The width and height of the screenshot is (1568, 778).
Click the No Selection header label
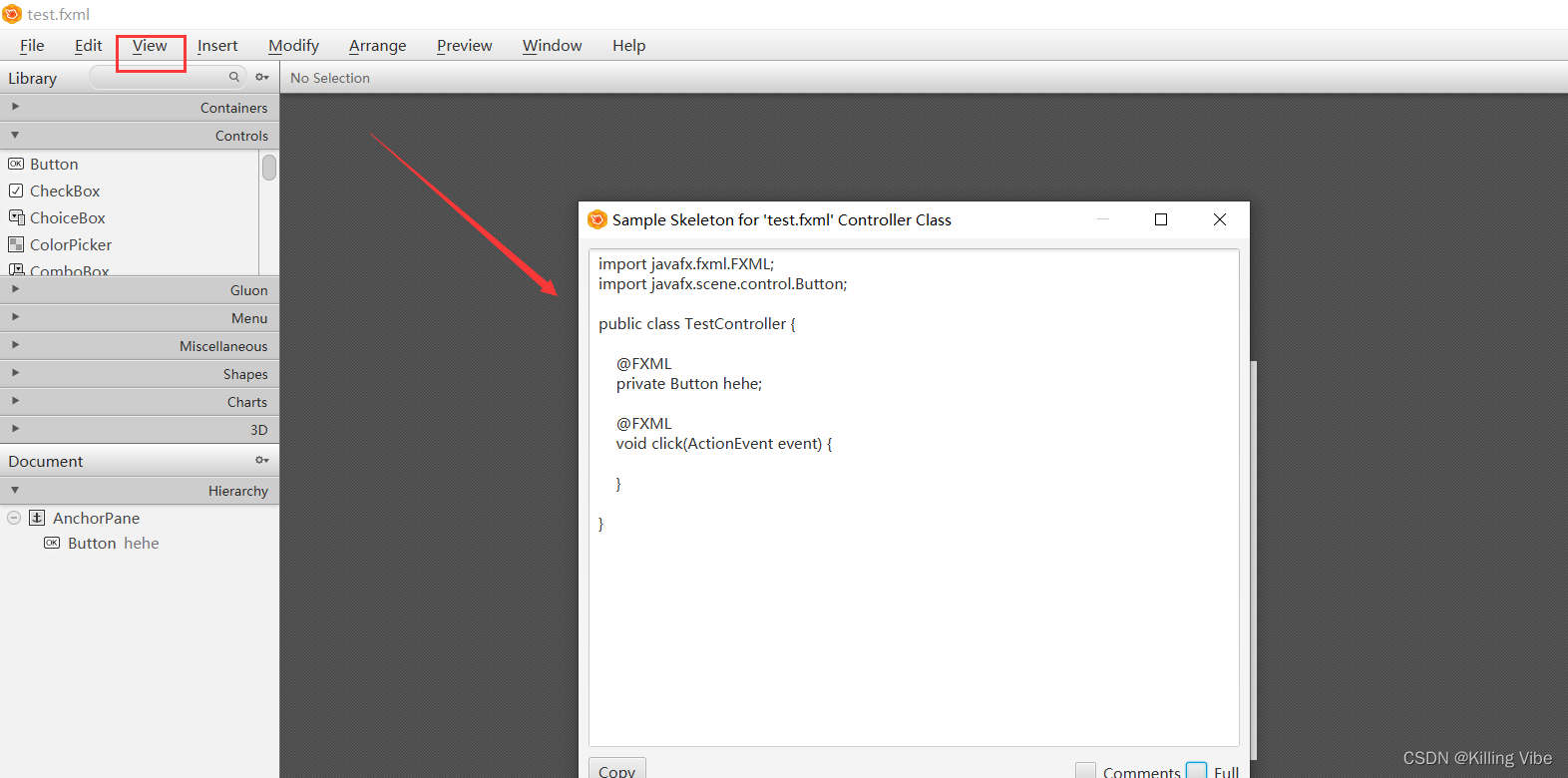(330, 78)
